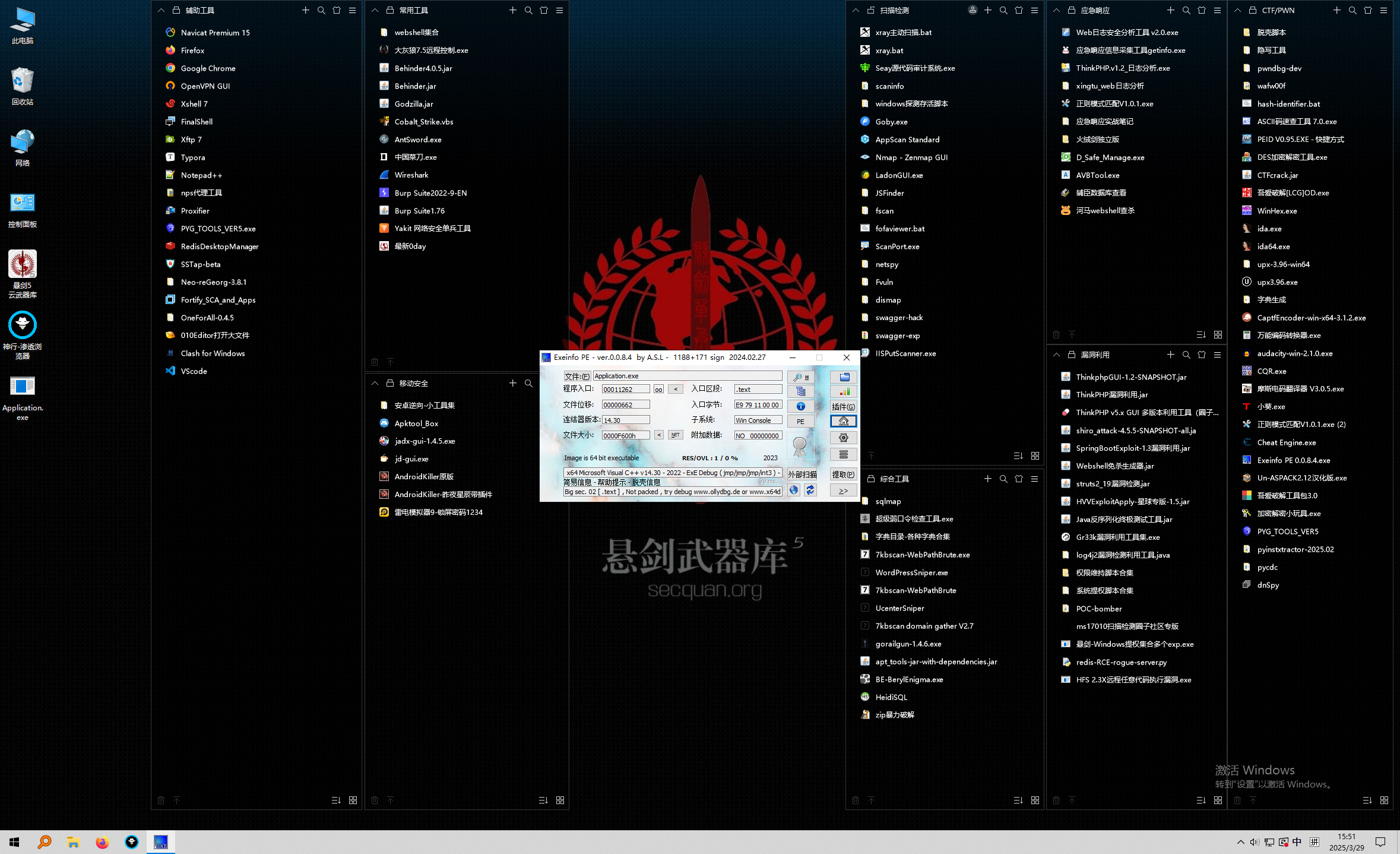Click the three-line menu icon in Exeinfo
This screenshot has width=1400, height=854.
tap(844, 454)
